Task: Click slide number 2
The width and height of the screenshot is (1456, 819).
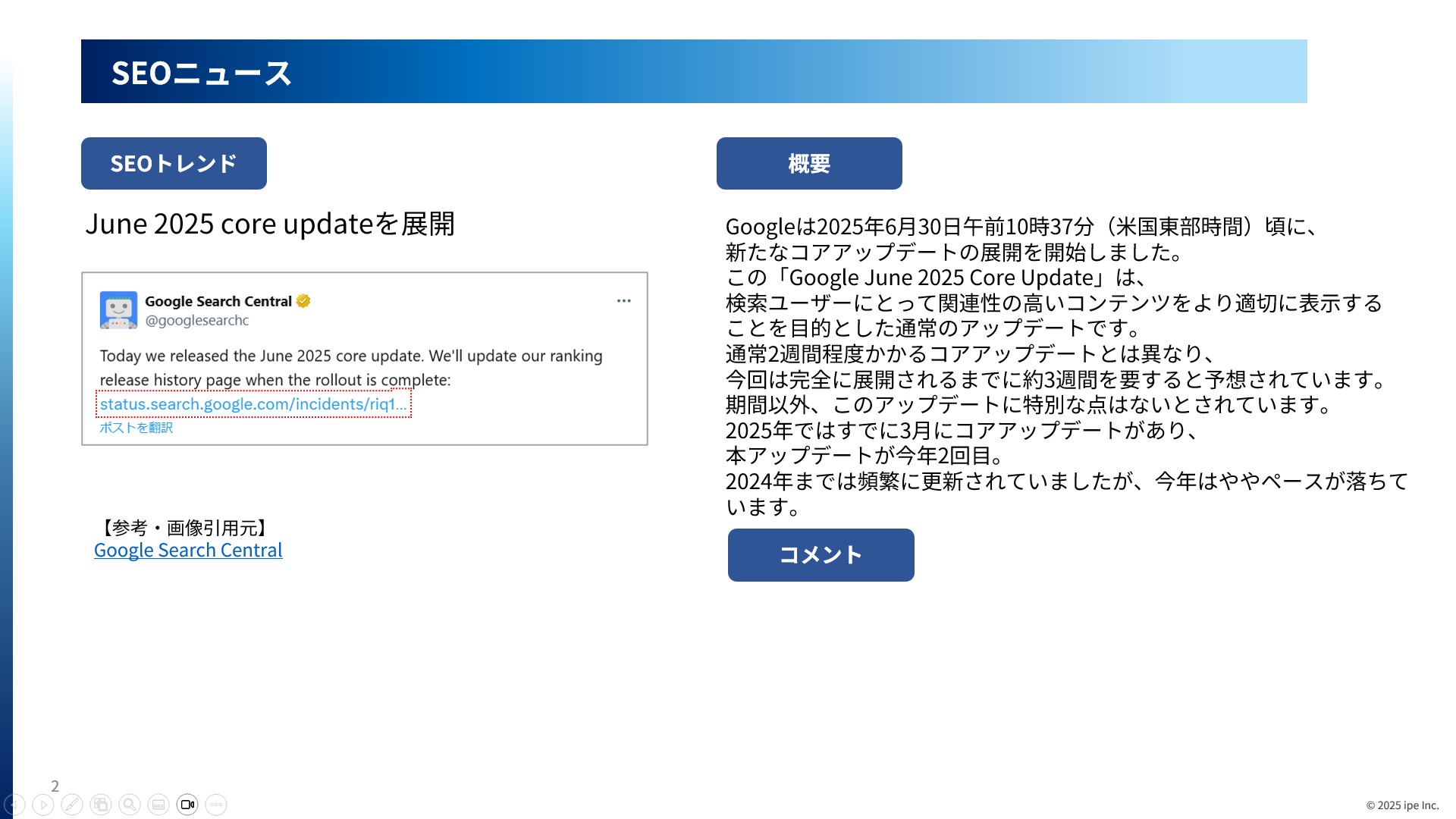Action: pyautogui.click(x=55, y=786)
